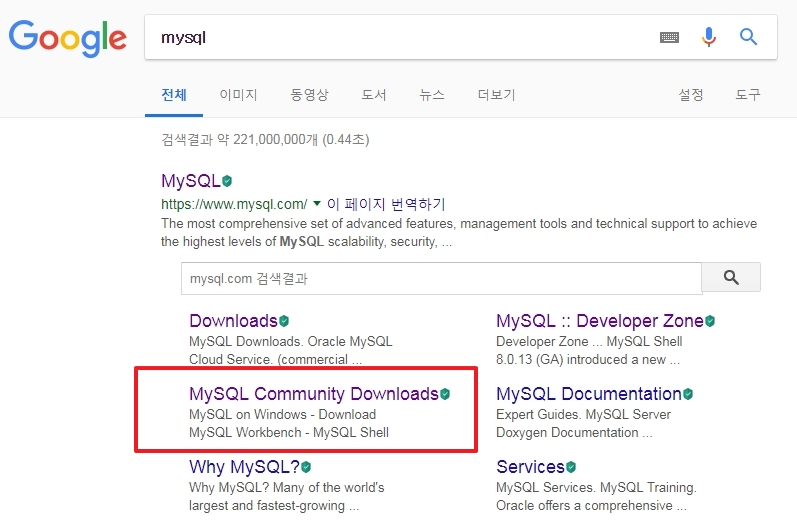Select the 전체 tab
The height and width of the screenshot is (520, 797).
[x=174, y=95]
